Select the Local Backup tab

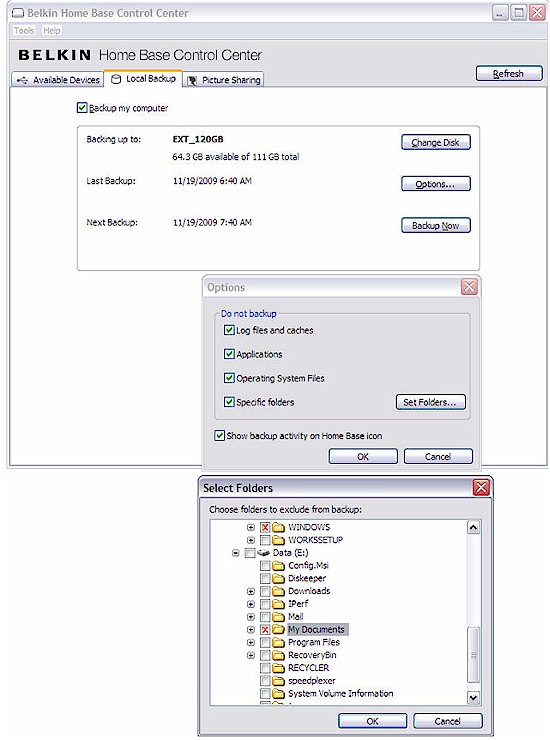point(143,79)
